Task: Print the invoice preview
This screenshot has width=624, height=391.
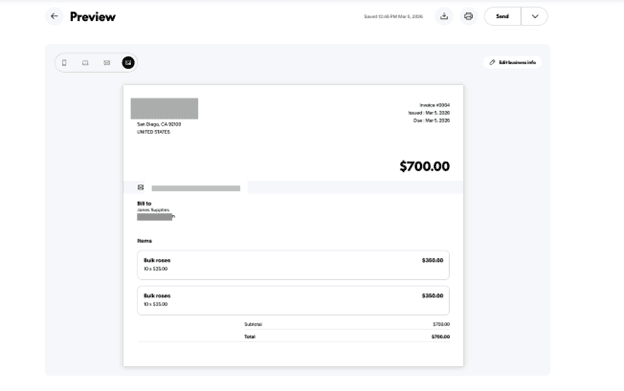Action: tap(468, 16)
